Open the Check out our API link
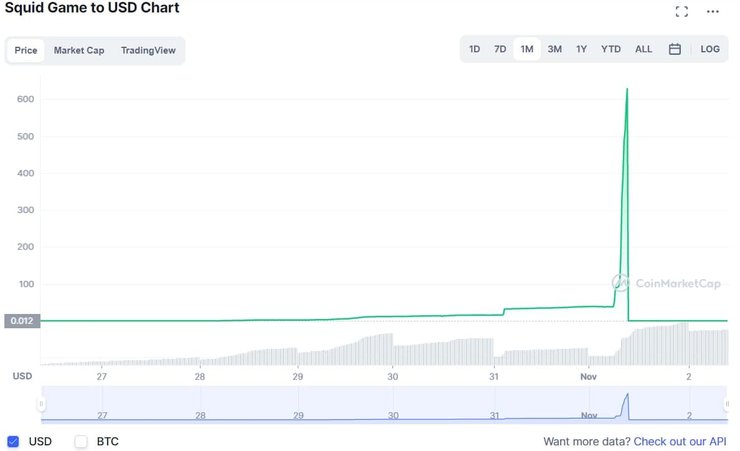 (x=680, y=441)
